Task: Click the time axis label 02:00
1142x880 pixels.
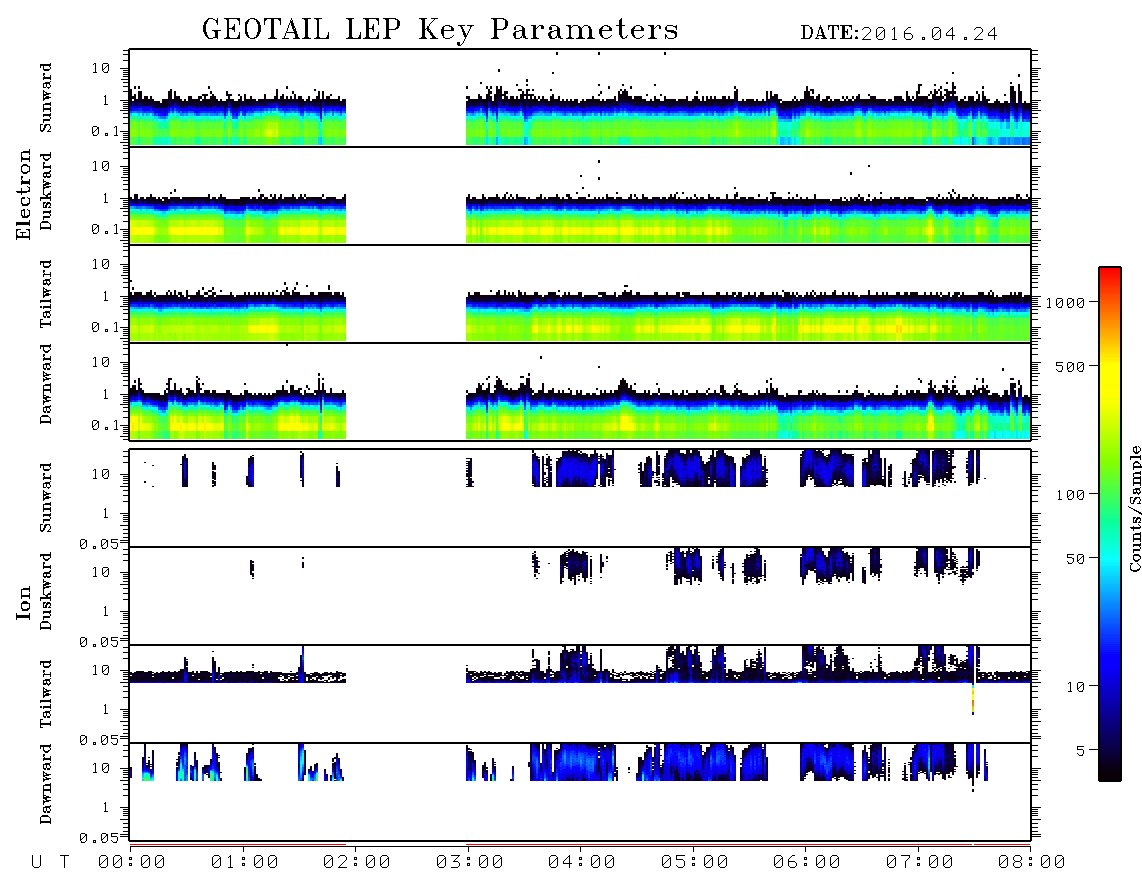Action: click(357, 863)
